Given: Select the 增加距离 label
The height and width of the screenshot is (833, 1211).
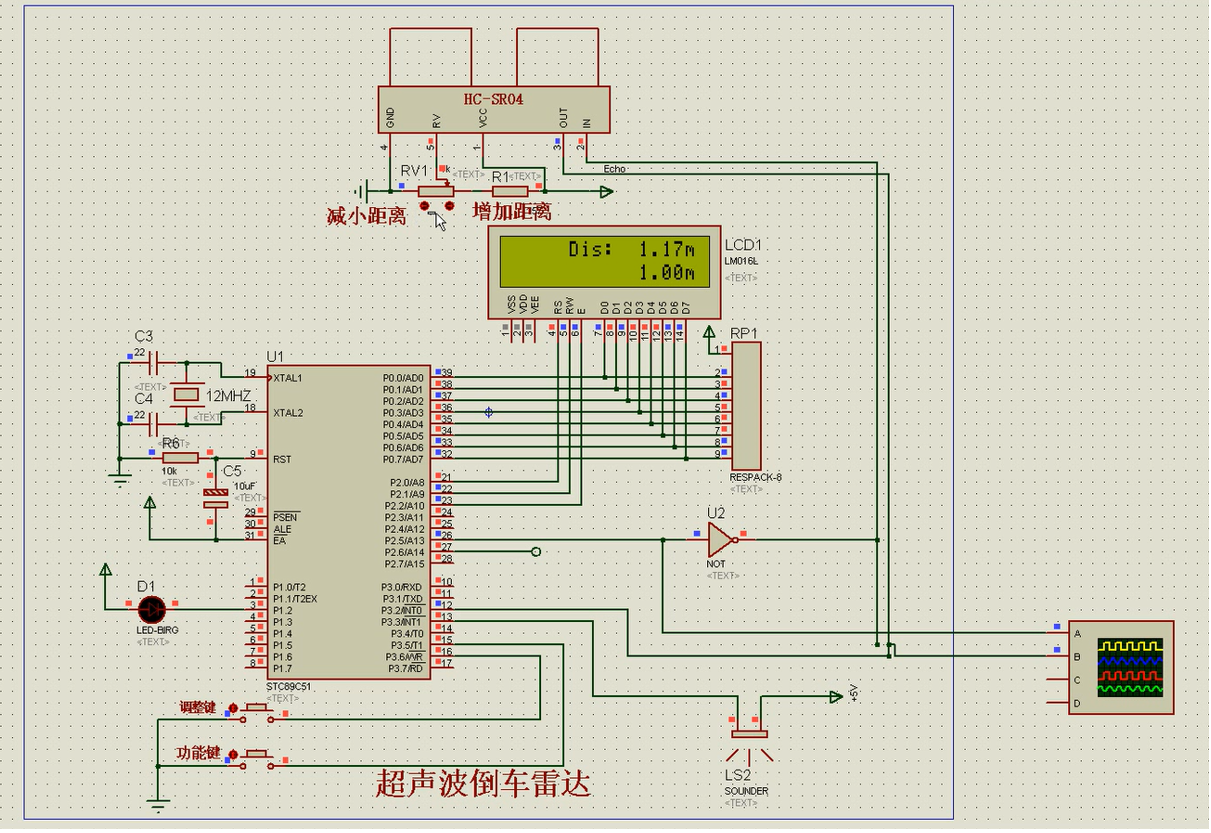Looking at the screenshot, I should point(512,211).
